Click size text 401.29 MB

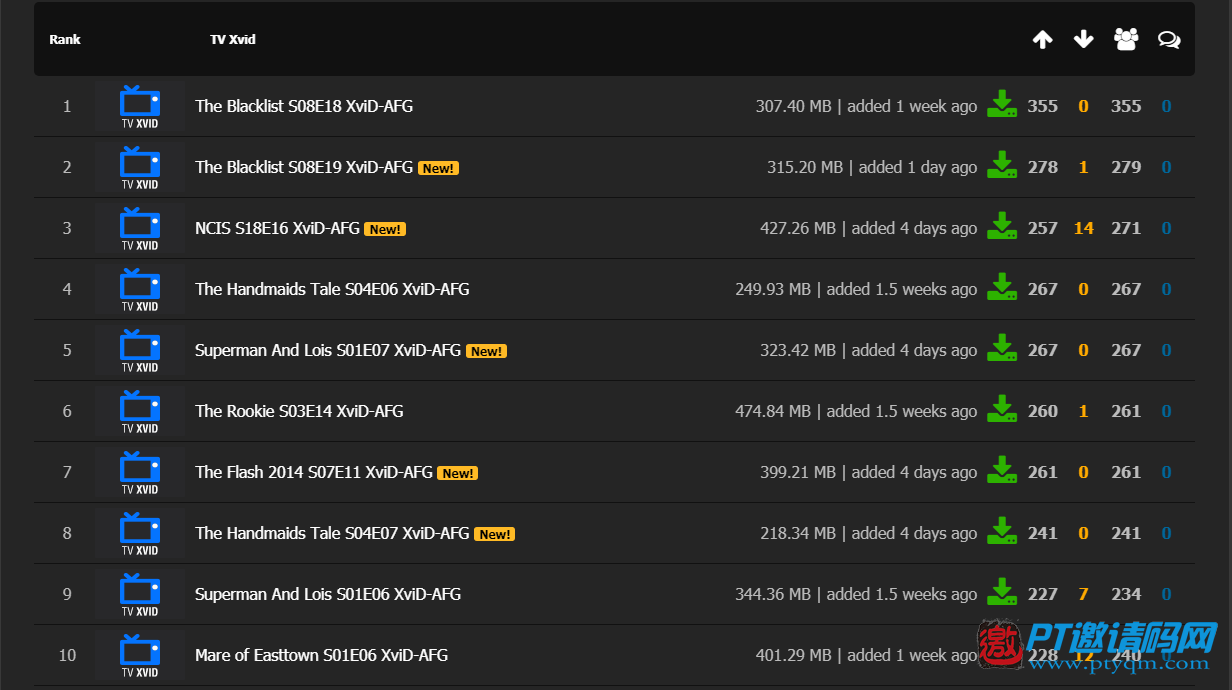click(x=794, y=655)
